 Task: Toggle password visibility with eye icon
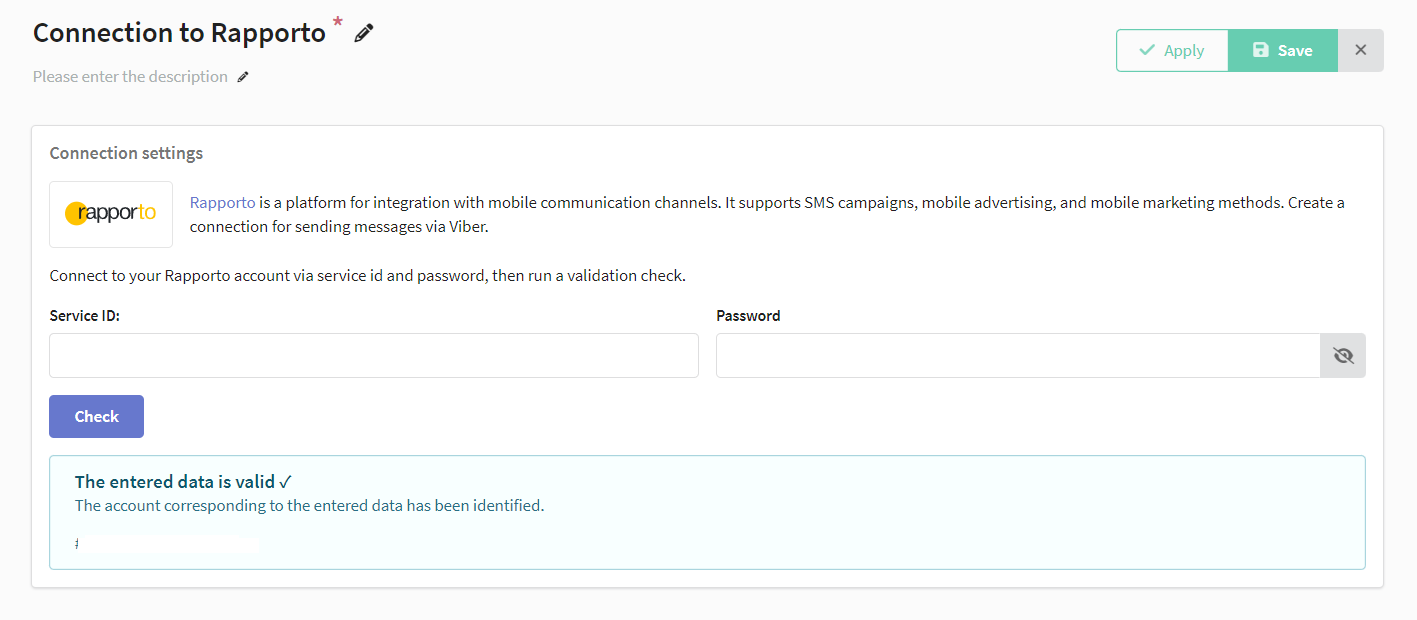1343,355
